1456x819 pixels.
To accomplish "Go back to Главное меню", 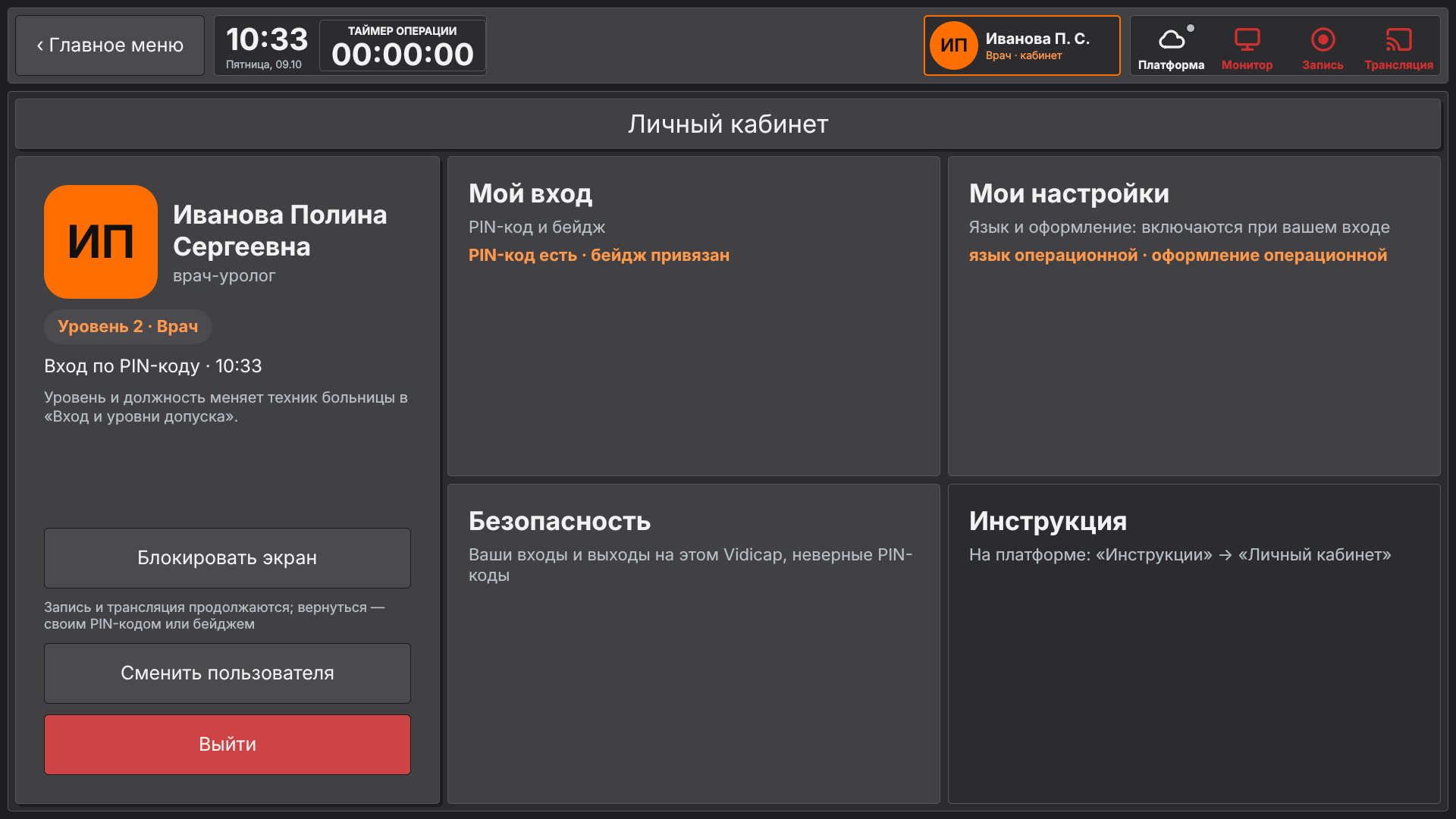I will (110, 45).
